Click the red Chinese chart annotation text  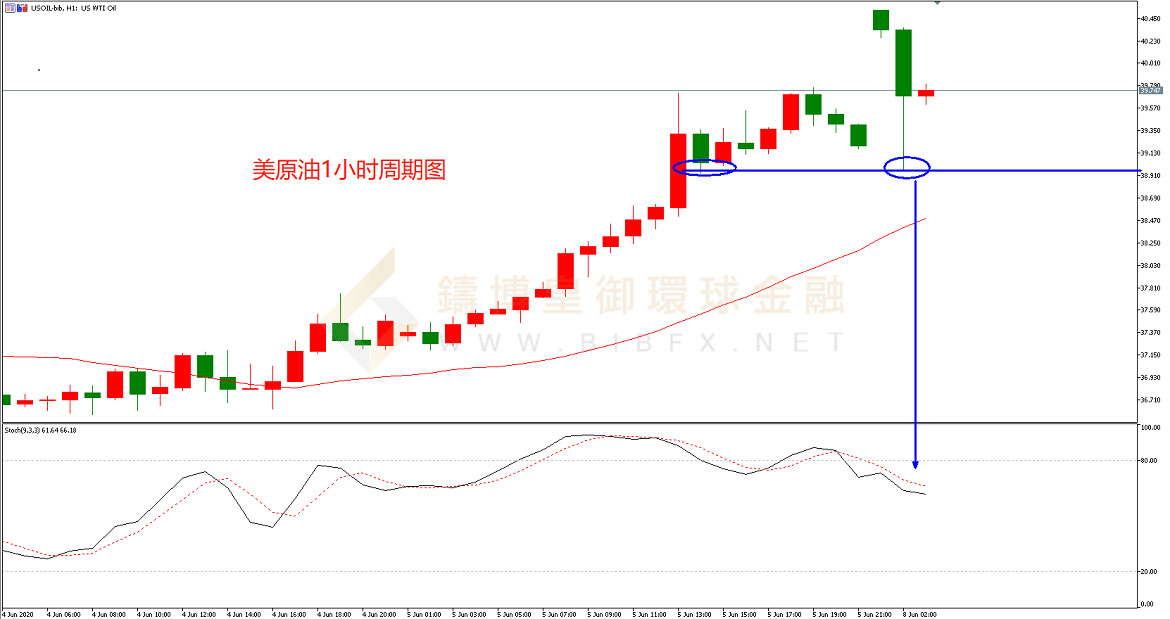click(x=348, y=170)
